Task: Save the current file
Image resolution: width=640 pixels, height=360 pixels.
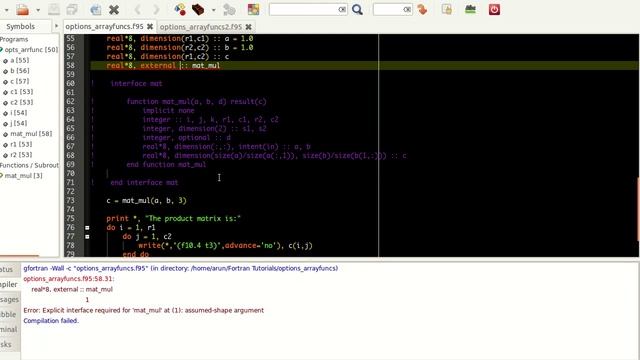Action: point(53,9)
